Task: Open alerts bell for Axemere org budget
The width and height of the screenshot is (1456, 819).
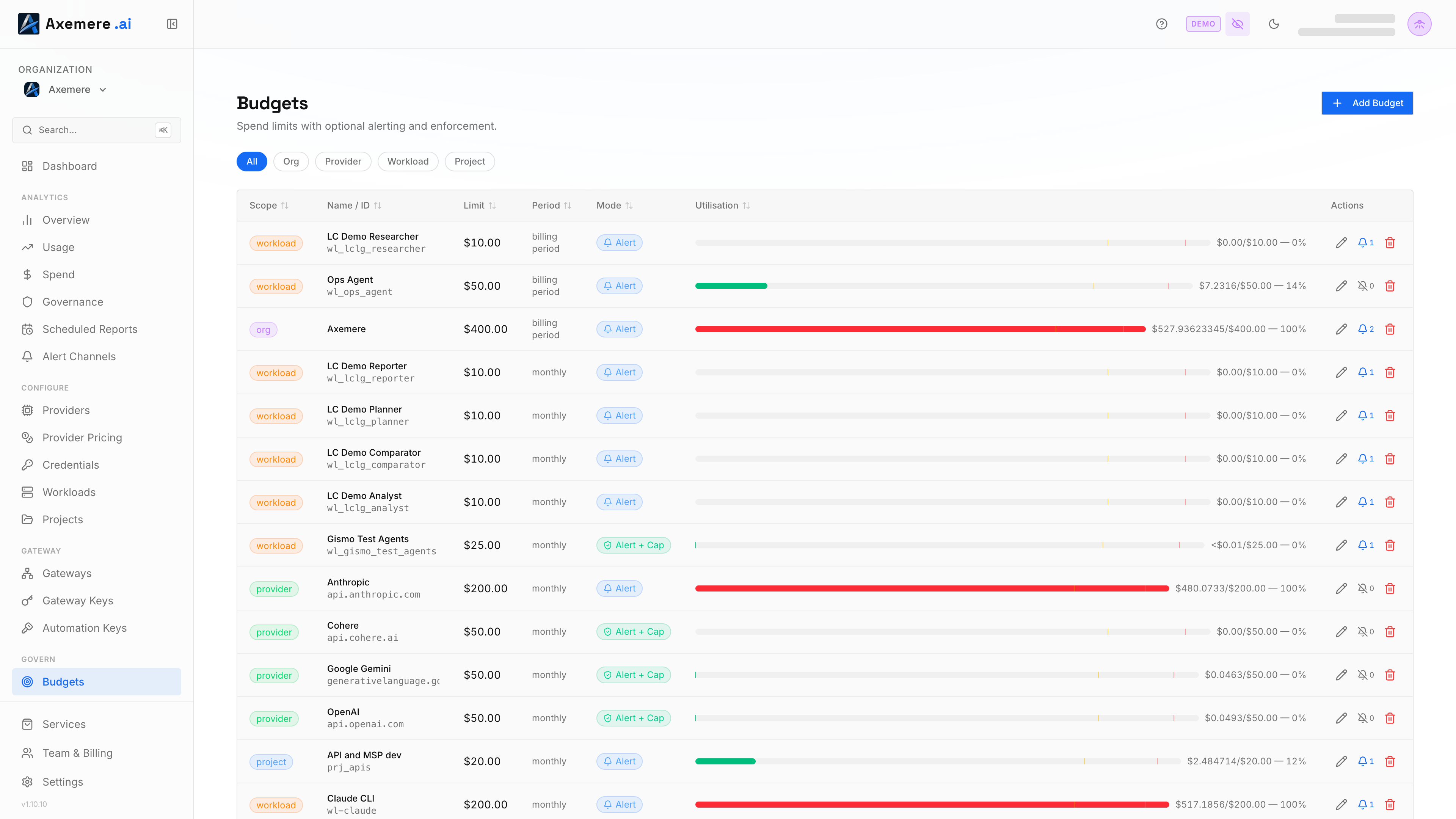Action: (1365, 329)
